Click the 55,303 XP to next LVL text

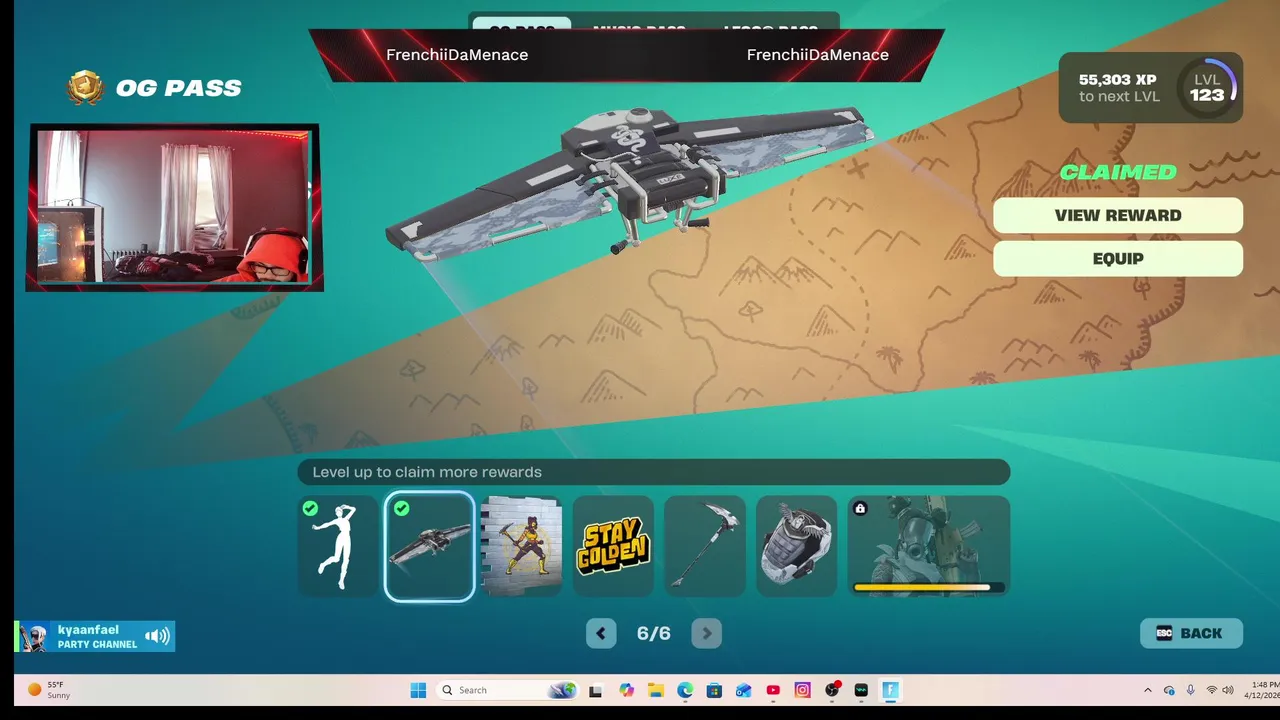coord(1118,88)
